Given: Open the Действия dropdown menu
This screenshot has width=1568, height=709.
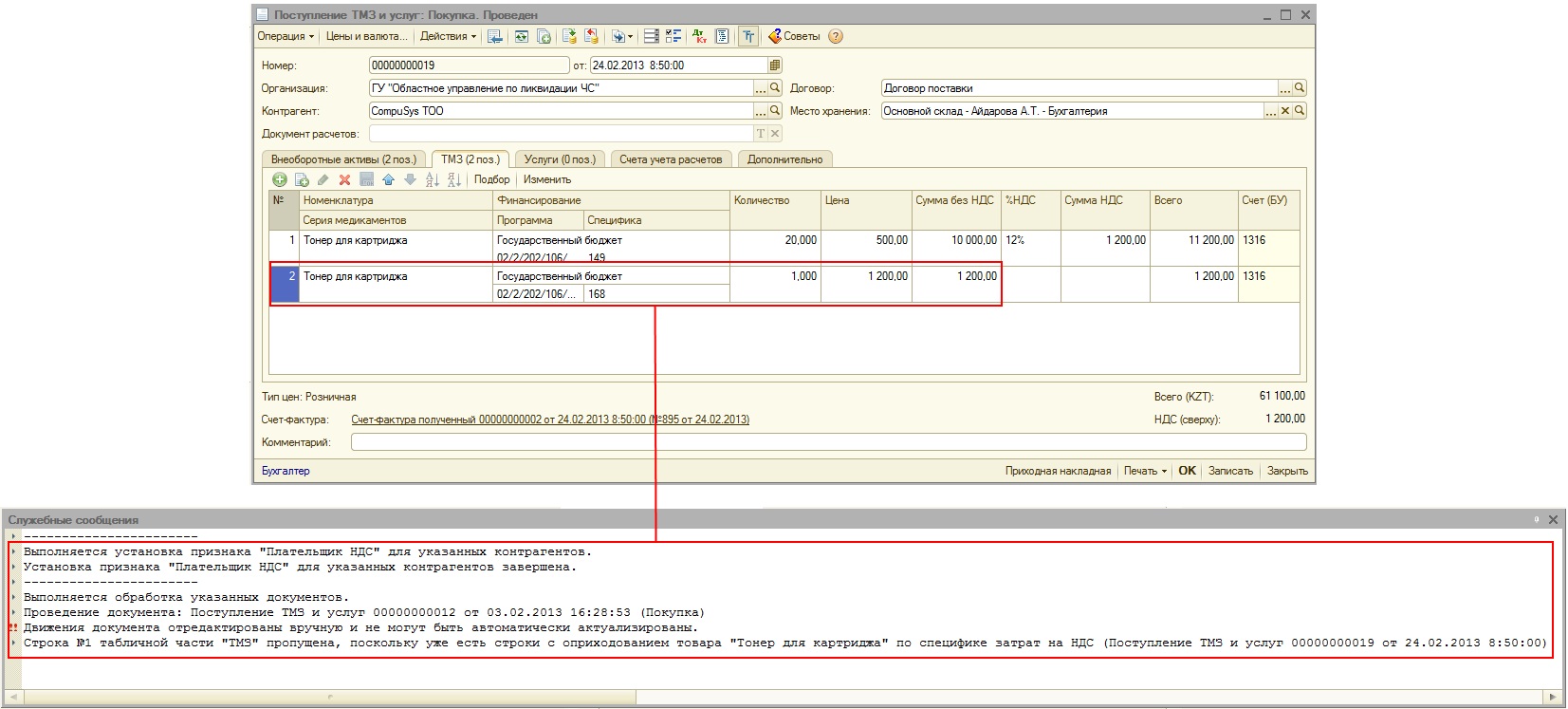Looking at the screenshot, I should [x=448, y=36].
